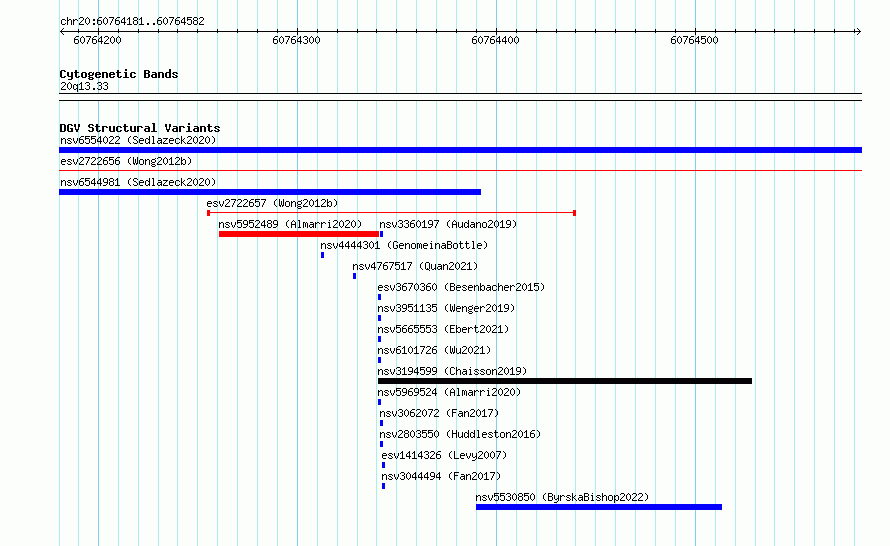This screenshot has height=546, width=890.
Task: Open nsv3044494 (Fan2017) label
Action: pos(442,476)
